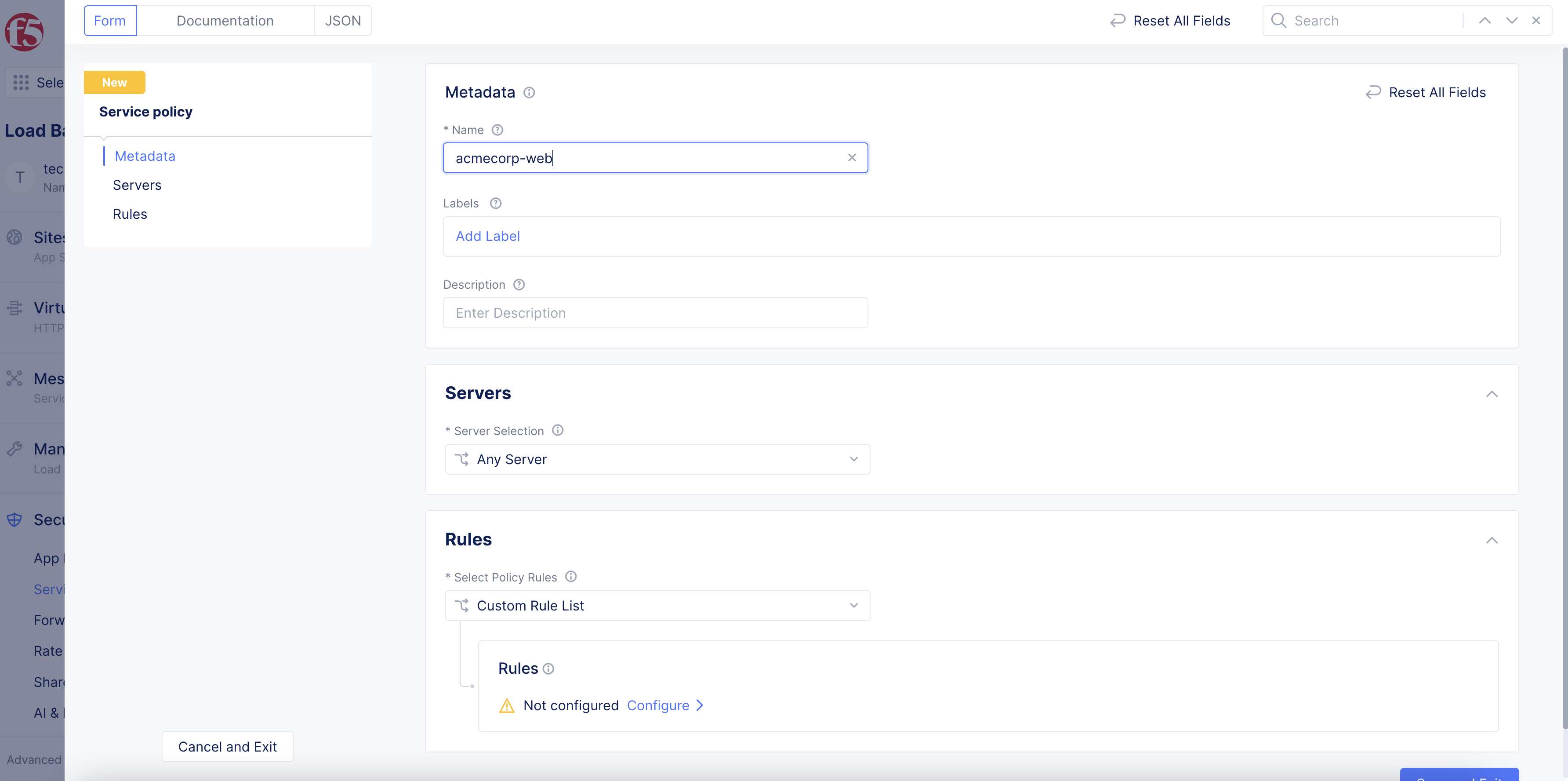
Task: Click the Virtual HTTP icon in the sidebar
Action: tap(13, 307)
